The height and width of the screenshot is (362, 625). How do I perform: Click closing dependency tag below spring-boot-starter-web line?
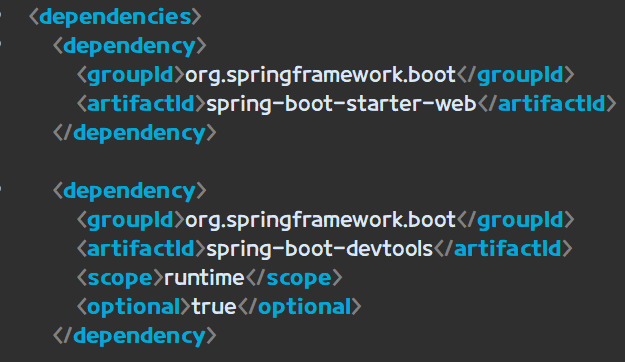tap(135, 134)
